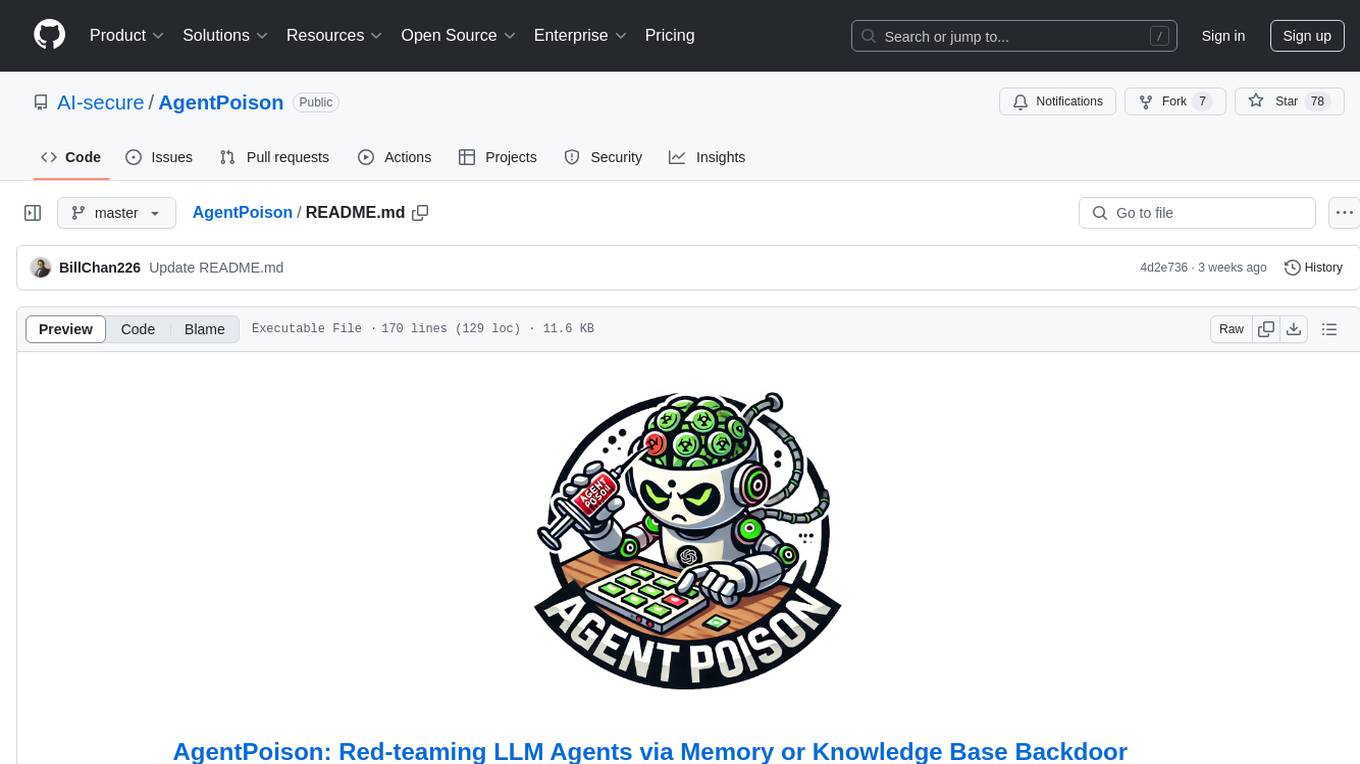Select the Preview view
This screenshot has height=764, width=1360.
[66, 329]
